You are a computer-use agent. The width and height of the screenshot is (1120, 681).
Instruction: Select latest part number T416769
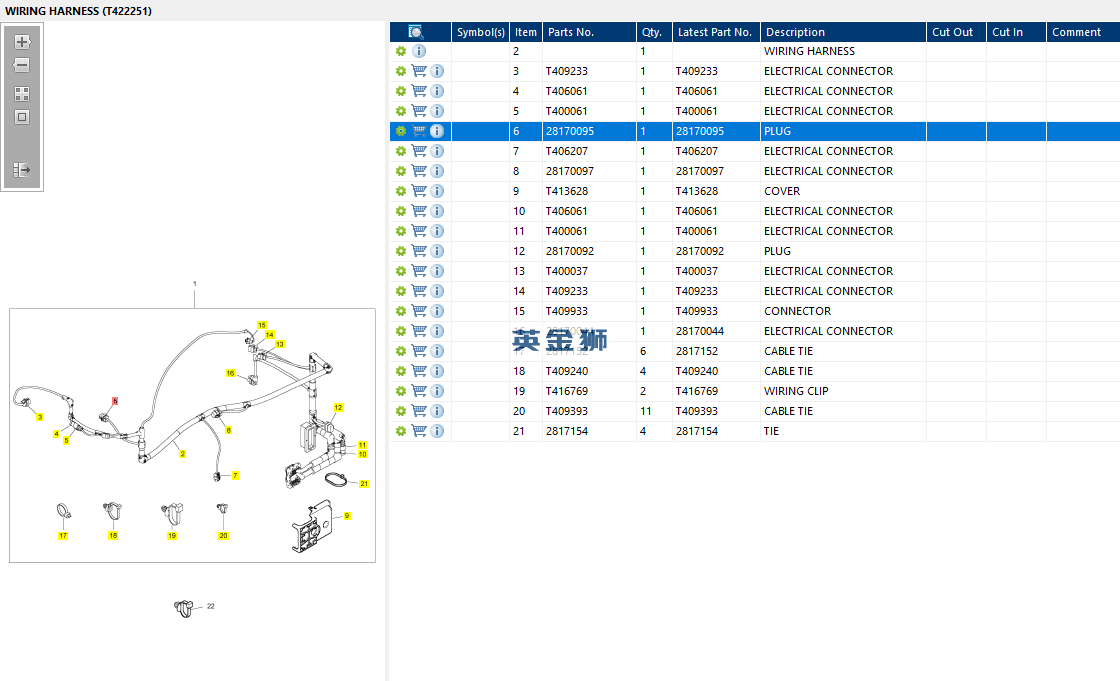[x=697, y=391]
